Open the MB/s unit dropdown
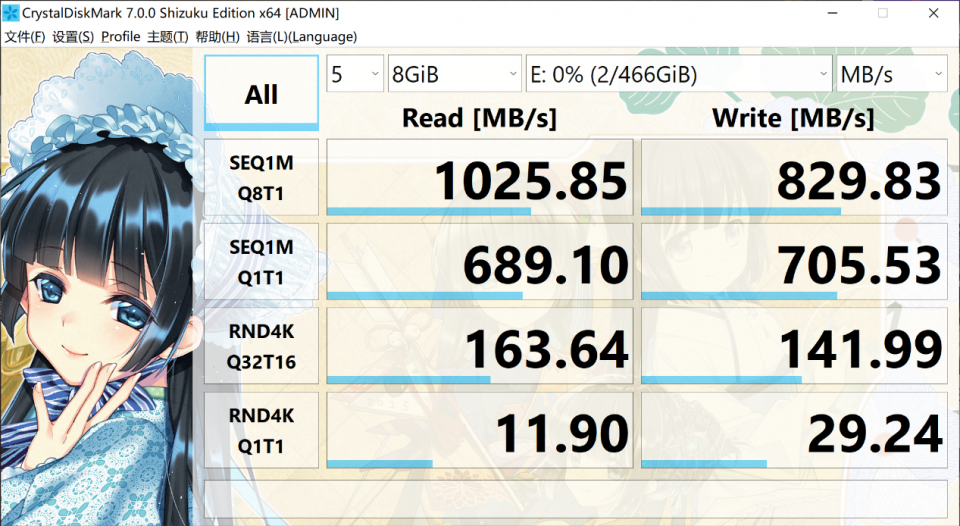Image resolution: width=960 pixels, height=526 pixels. [x=892, y=74]
